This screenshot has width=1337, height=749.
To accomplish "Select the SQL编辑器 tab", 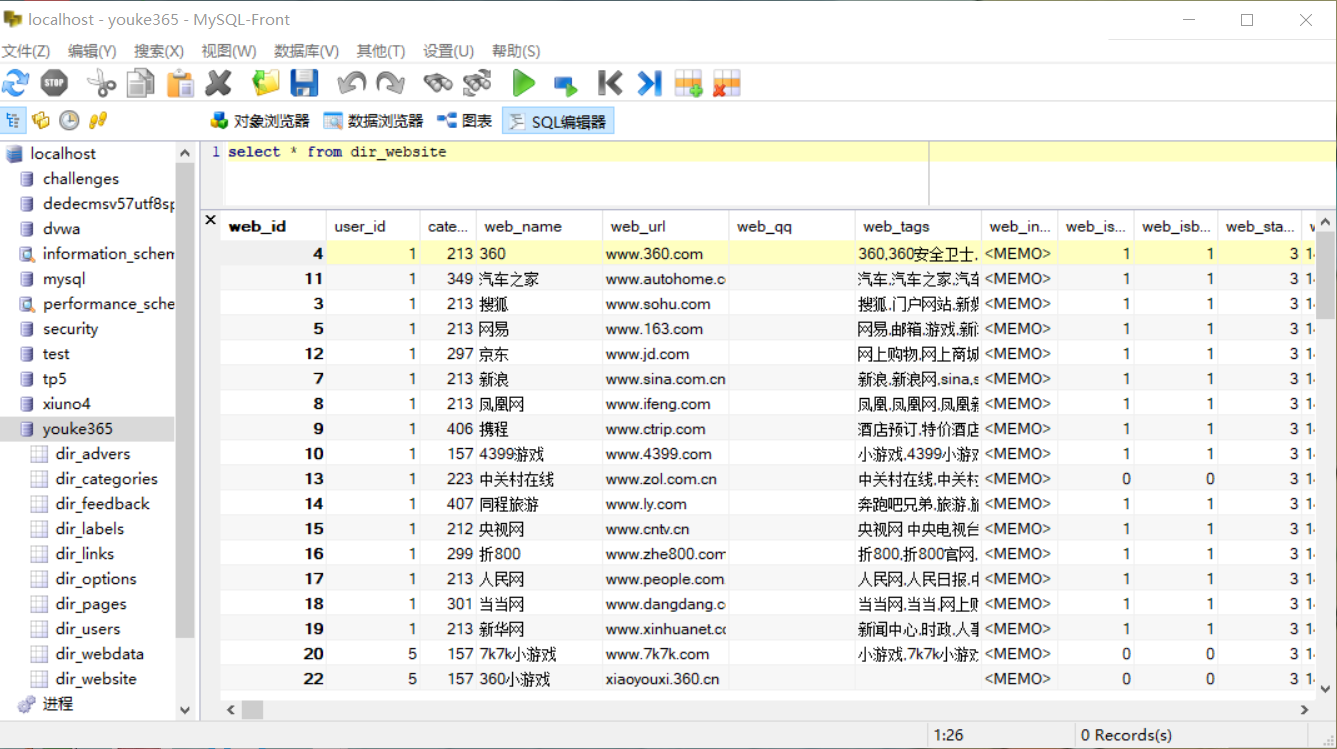I will (x=558, y=121).
